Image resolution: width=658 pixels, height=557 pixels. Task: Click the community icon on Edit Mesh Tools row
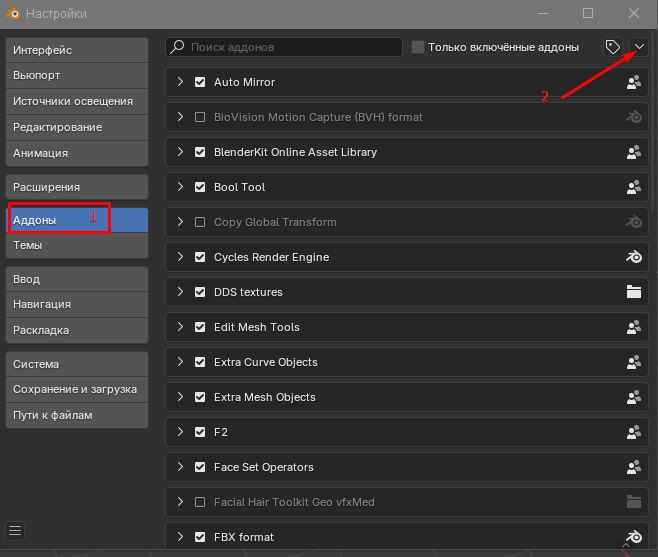(x=634, y=327)
